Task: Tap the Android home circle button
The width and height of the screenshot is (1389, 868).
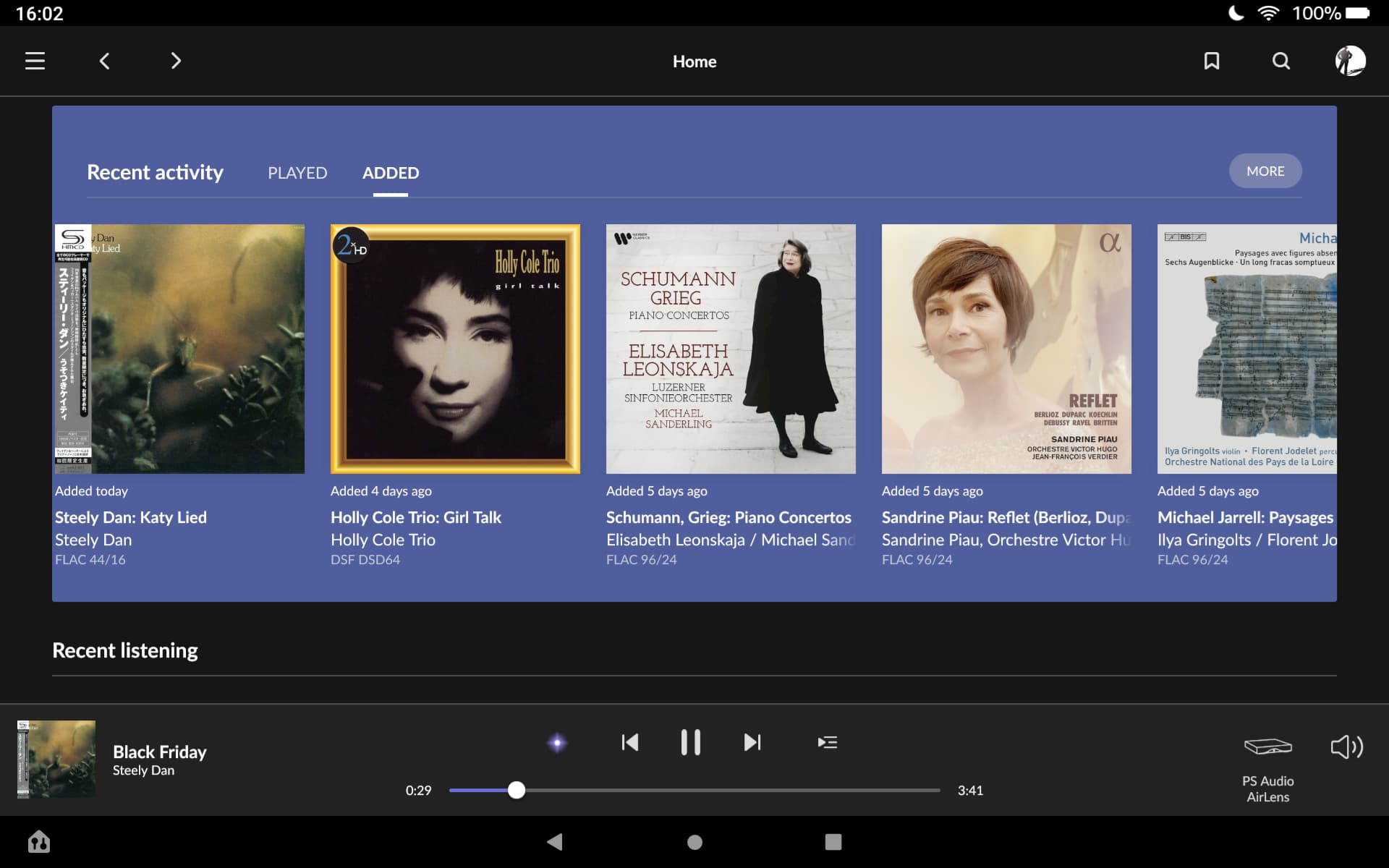Action: coord(694,842)
